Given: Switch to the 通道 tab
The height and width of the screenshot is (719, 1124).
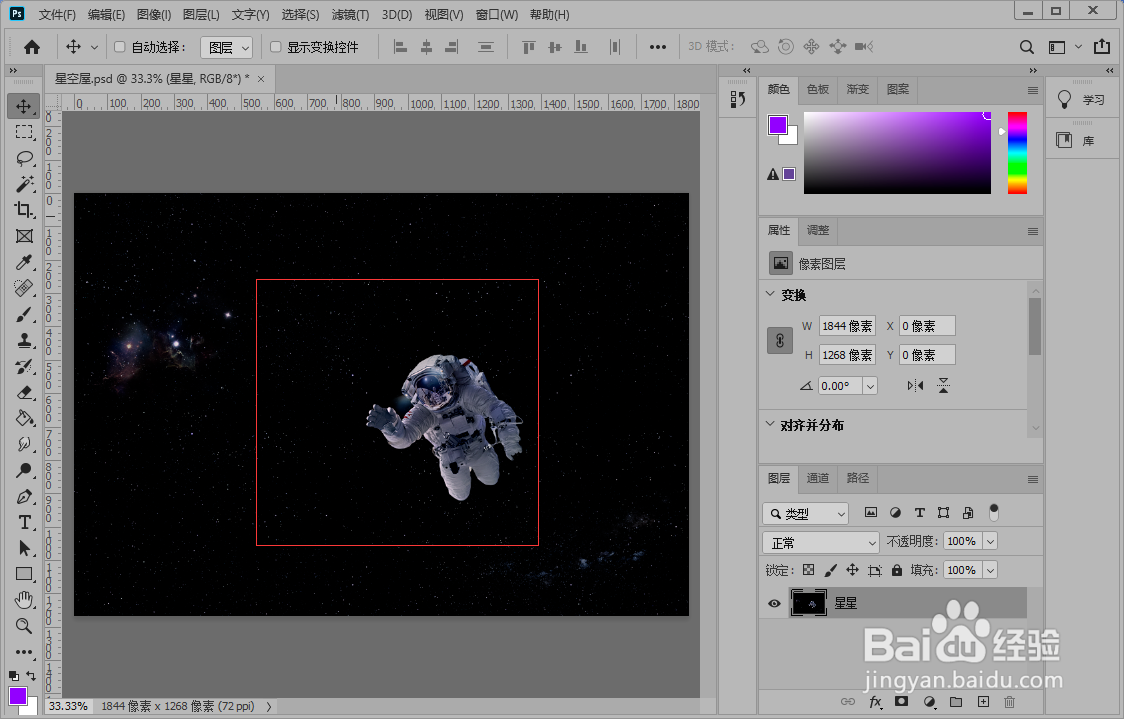Looking at the screenshot, I should point(818,478).
